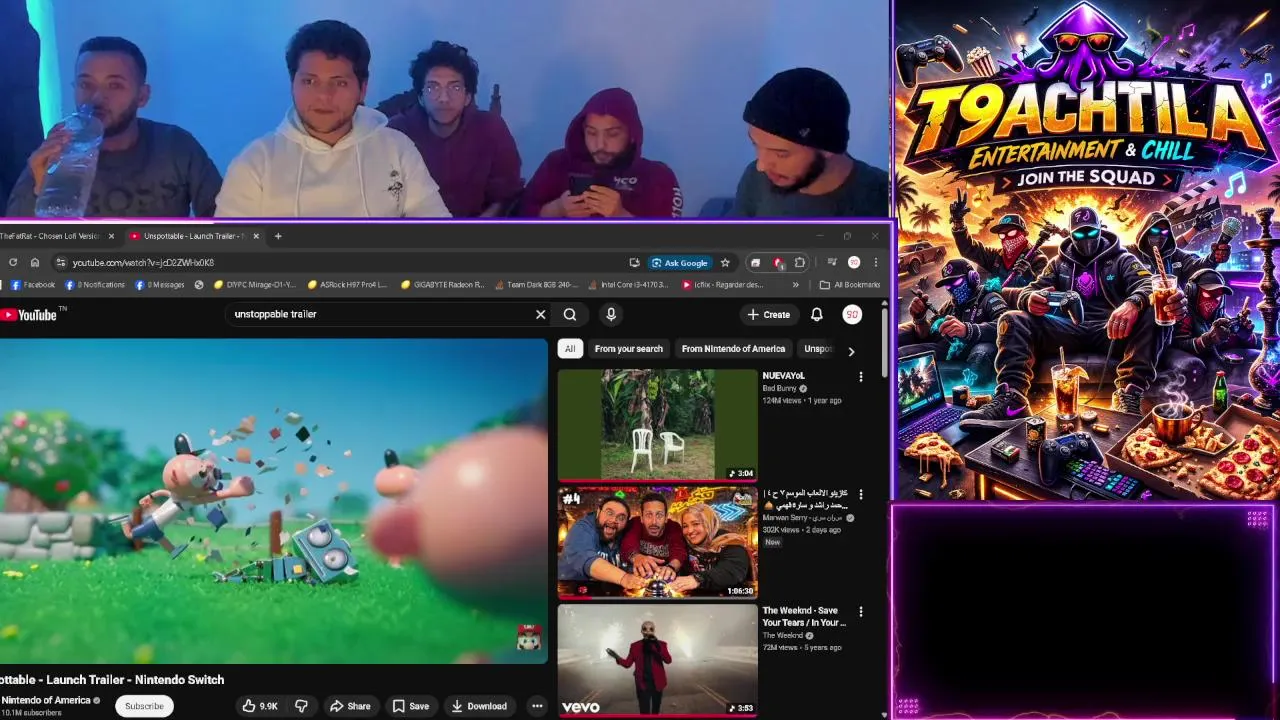1280x720 pixels.
Task: Open the Bad Bunny channel name
Action: click(x=778, y=388)
